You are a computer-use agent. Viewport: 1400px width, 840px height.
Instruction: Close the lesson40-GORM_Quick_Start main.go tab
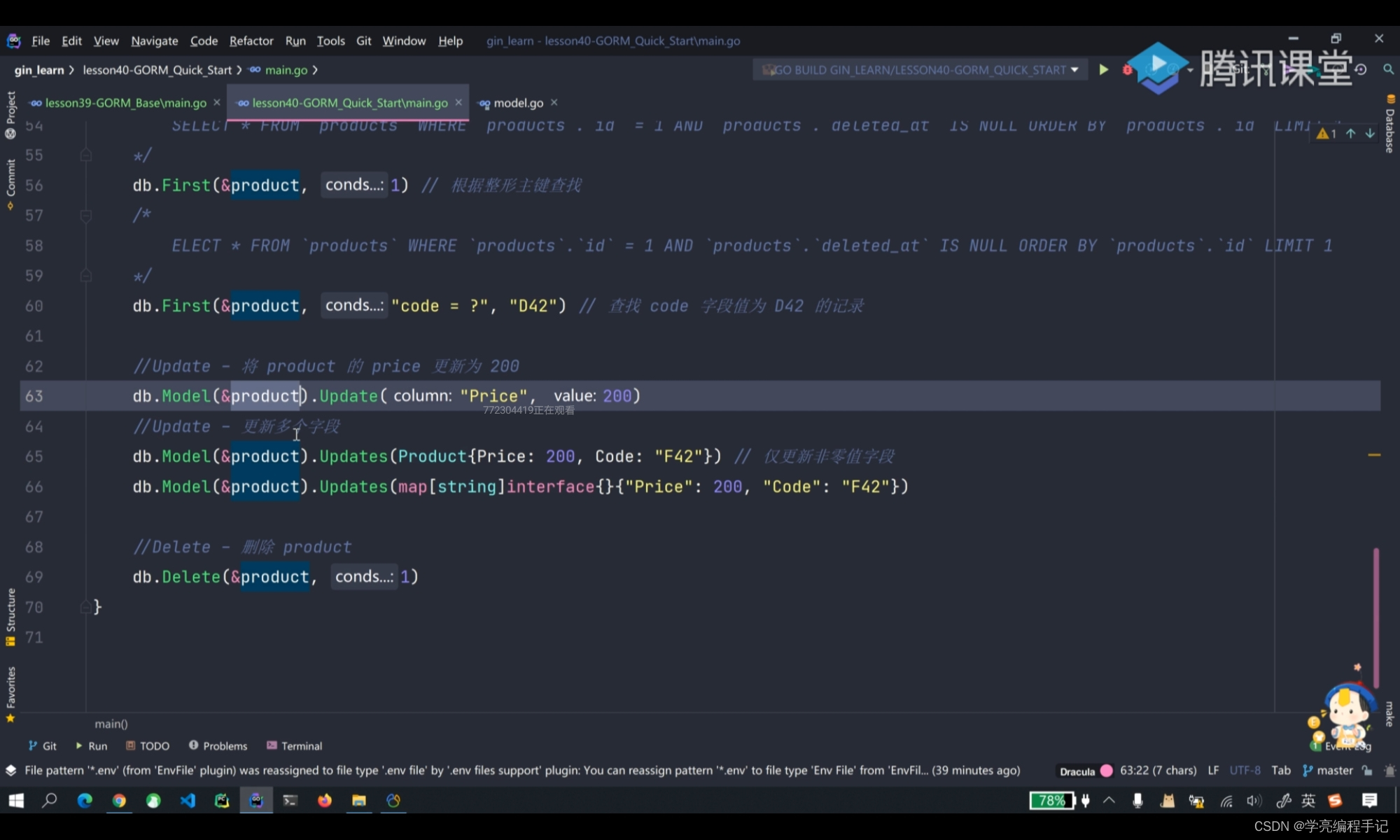click(458, 102)
